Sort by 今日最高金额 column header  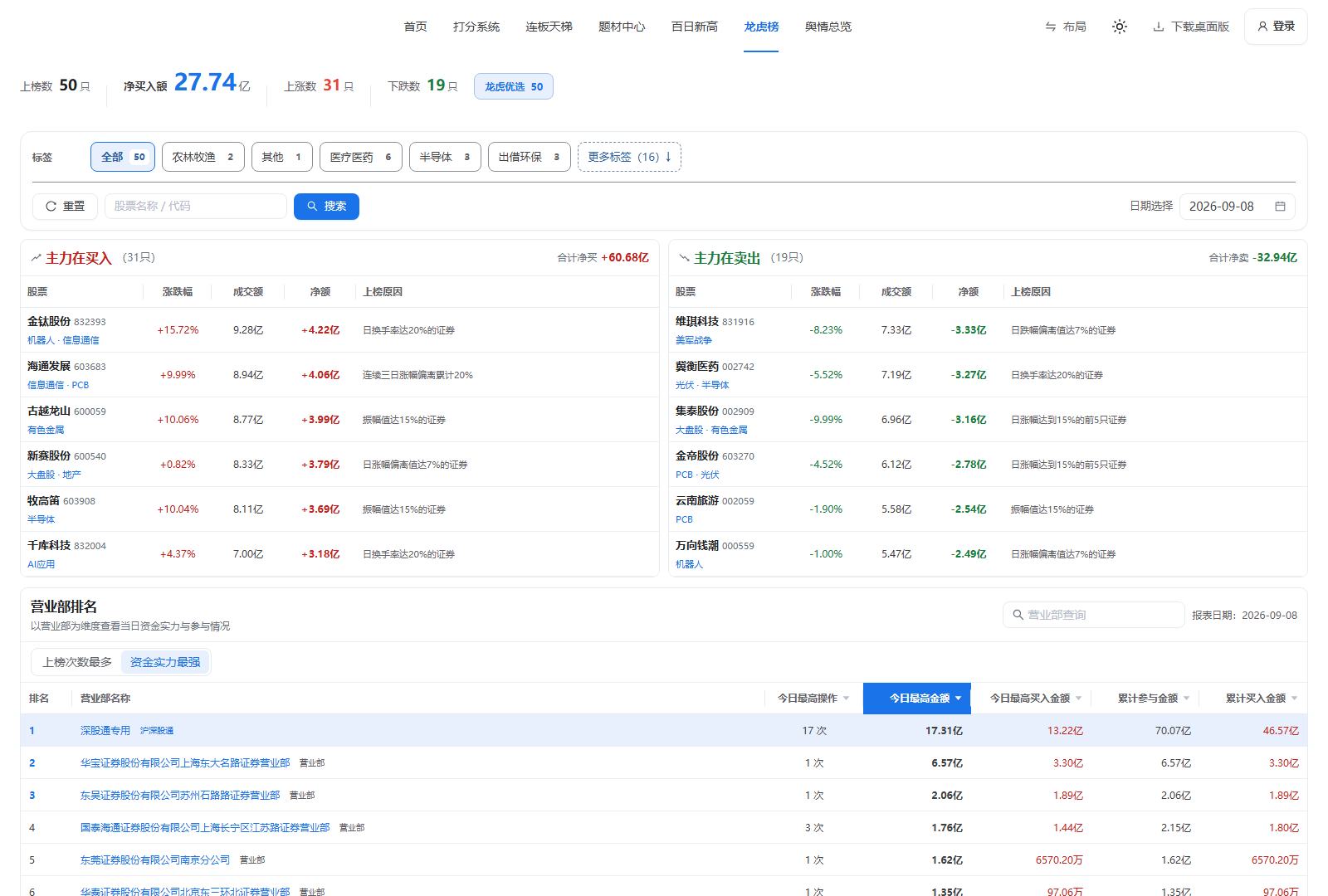point(917,699)
